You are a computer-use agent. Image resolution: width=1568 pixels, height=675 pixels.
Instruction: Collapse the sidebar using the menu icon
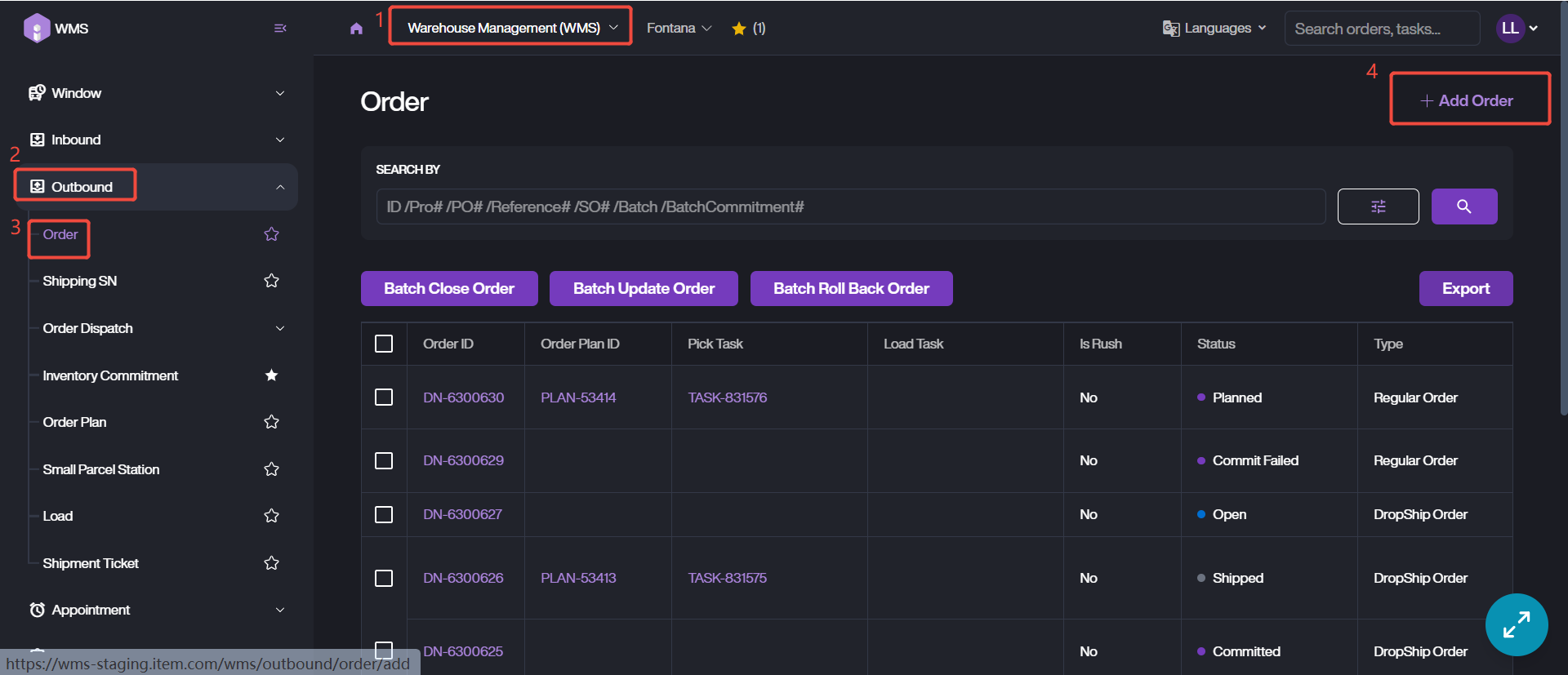(x=280, y=29)
